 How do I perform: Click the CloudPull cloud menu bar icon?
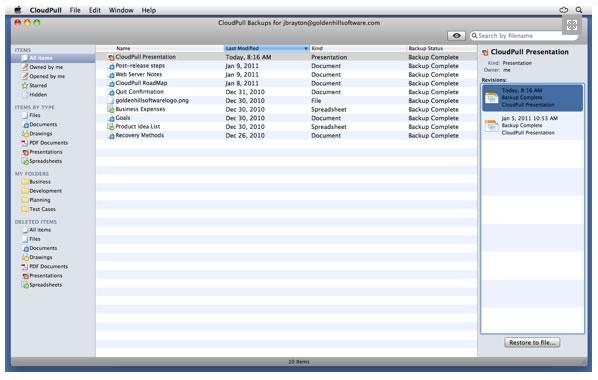coord(563,10)
